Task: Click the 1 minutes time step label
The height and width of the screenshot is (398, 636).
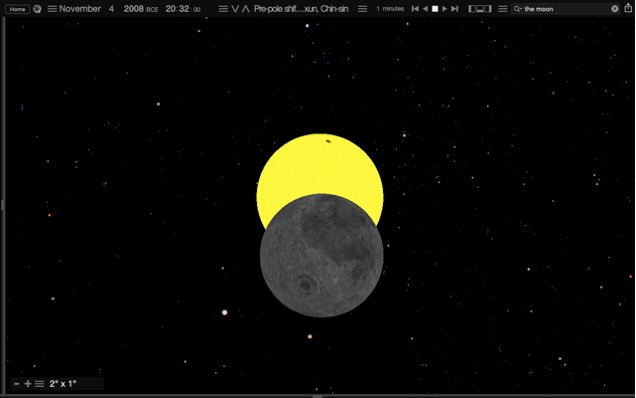Action: (390, 9)
